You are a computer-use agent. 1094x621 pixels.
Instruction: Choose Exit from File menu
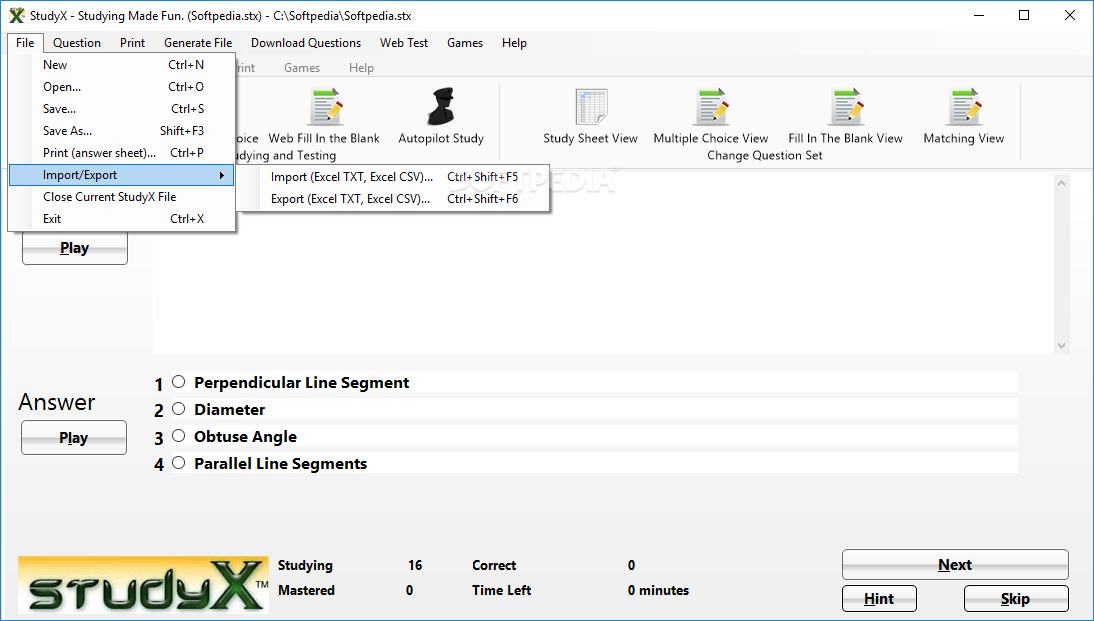pos(121,219)
